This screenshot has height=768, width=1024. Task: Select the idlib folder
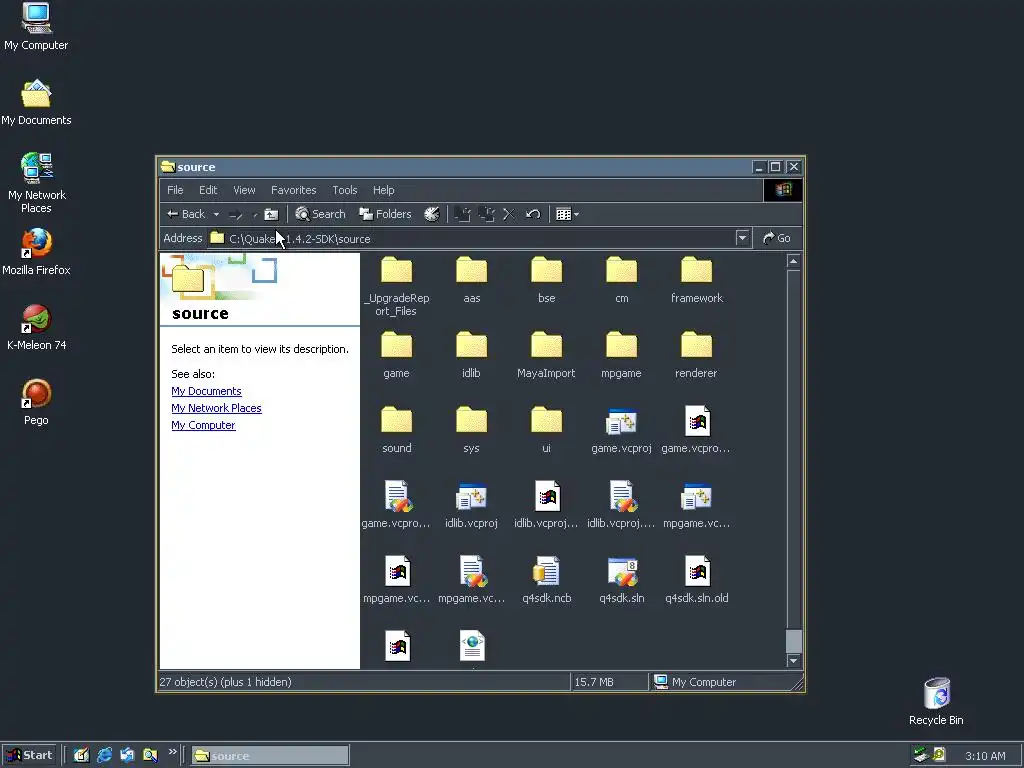tap(472, 356)
